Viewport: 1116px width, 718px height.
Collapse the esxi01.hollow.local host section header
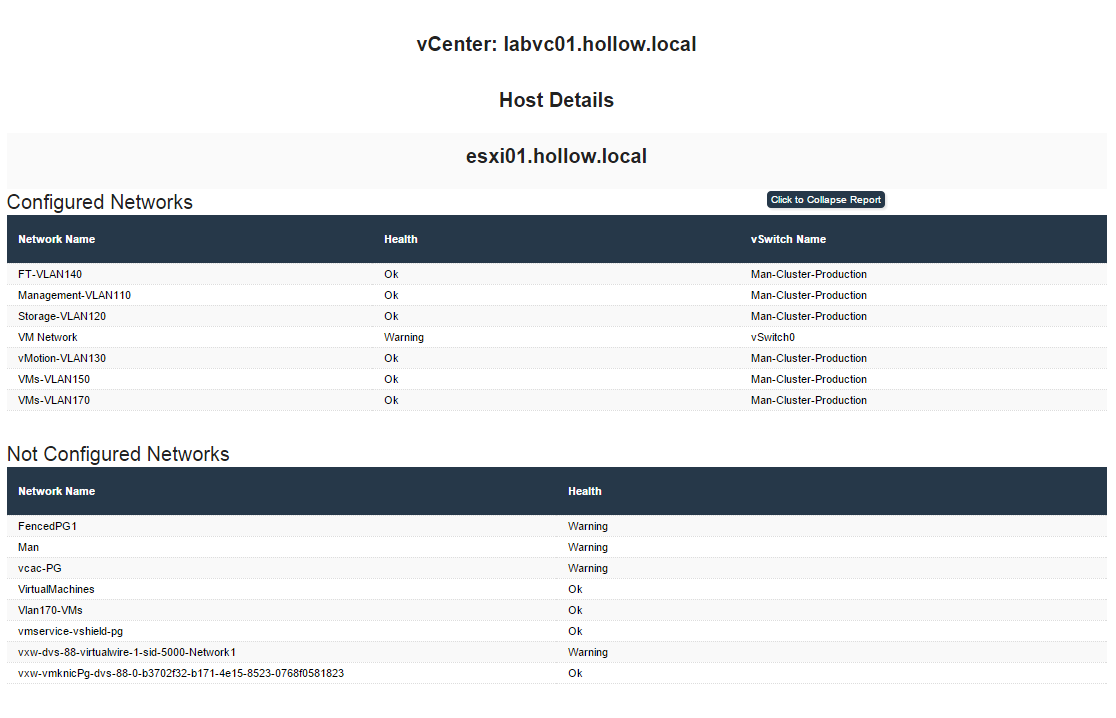tap(556, 157)
